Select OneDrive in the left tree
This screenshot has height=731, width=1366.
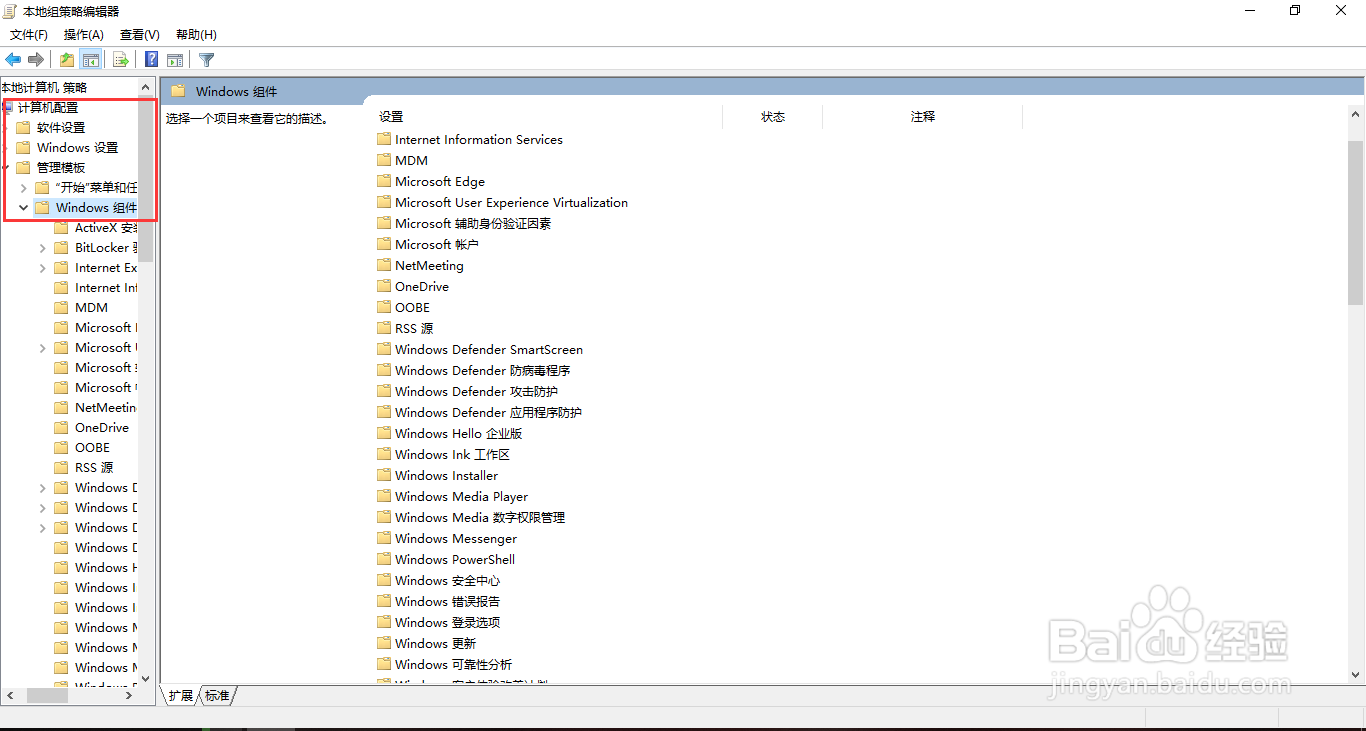click(x=102, y=428)
